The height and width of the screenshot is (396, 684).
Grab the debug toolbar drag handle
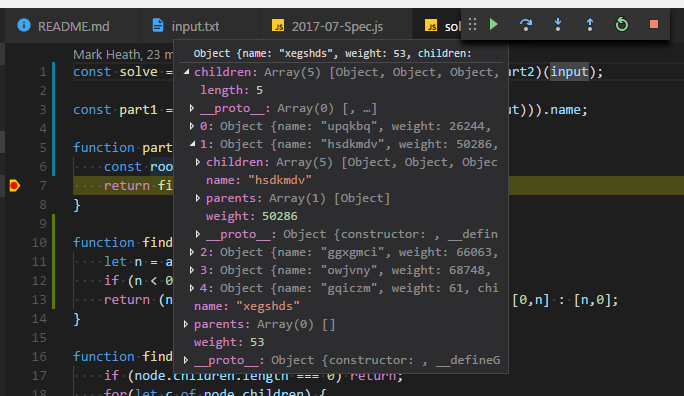(x=472, y=24)
